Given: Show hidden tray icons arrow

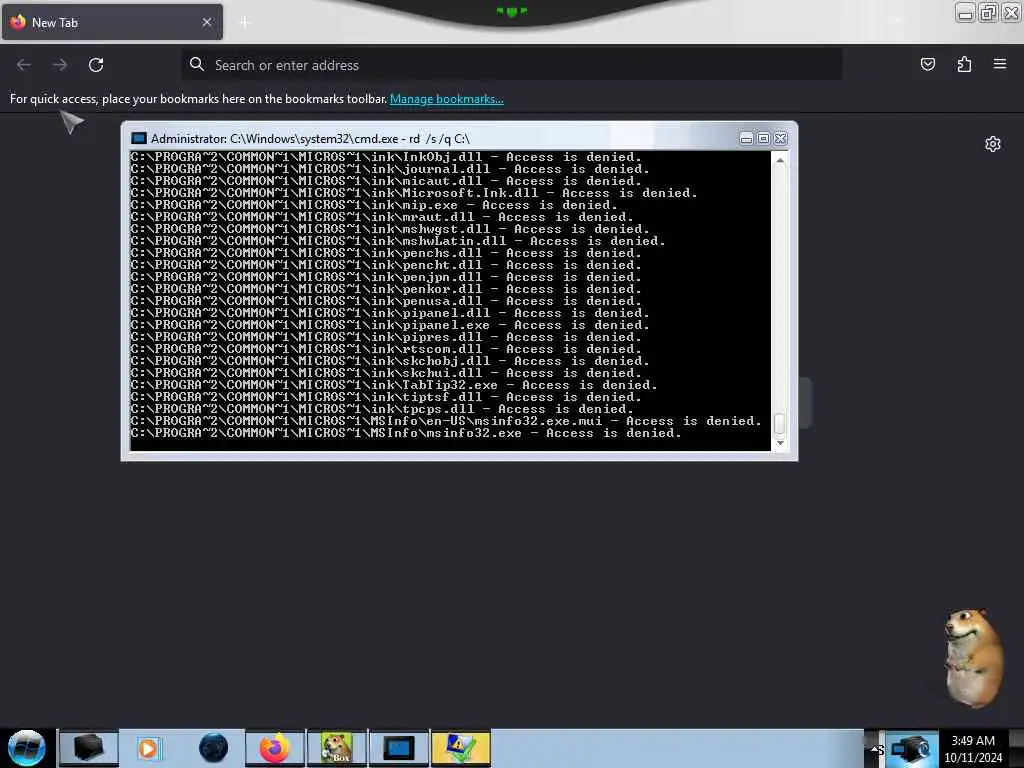Looking at the screenshot, I should point(873,749).
